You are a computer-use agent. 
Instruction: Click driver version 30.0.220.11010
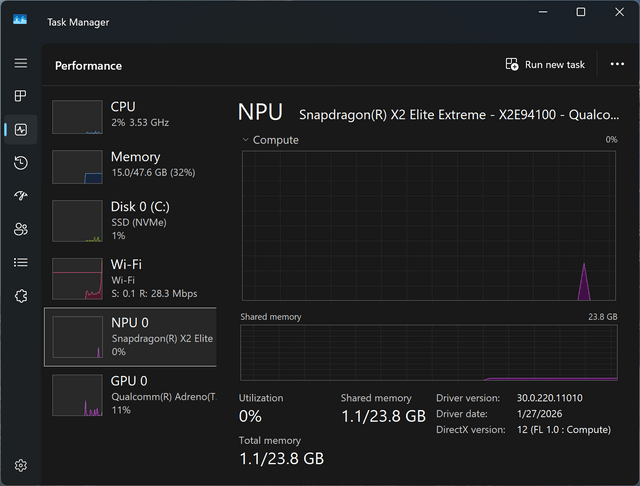click(549, 398)
